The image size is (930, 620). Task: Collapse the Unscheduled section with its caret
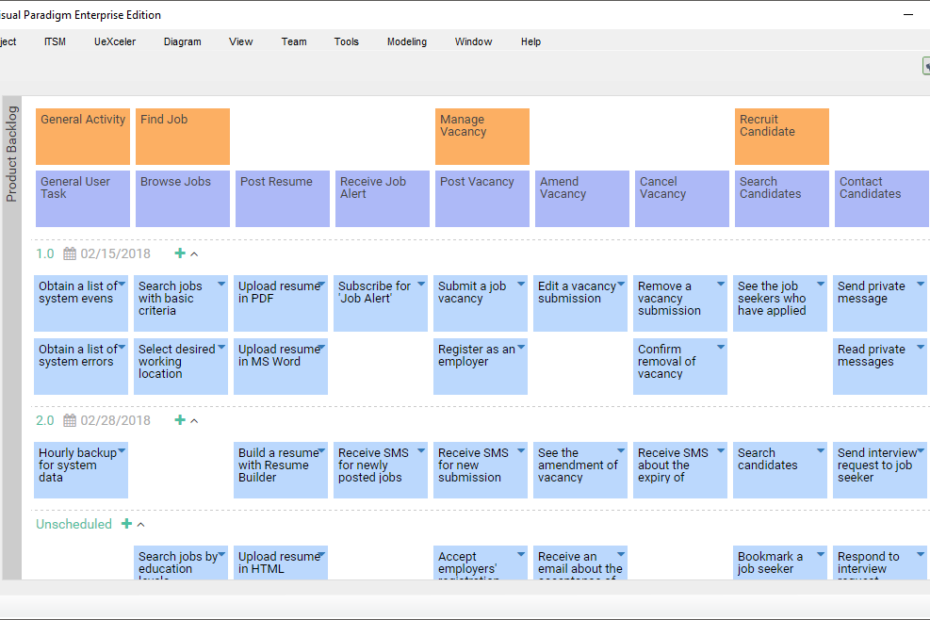pyautogui.click(x=141, y=525)
